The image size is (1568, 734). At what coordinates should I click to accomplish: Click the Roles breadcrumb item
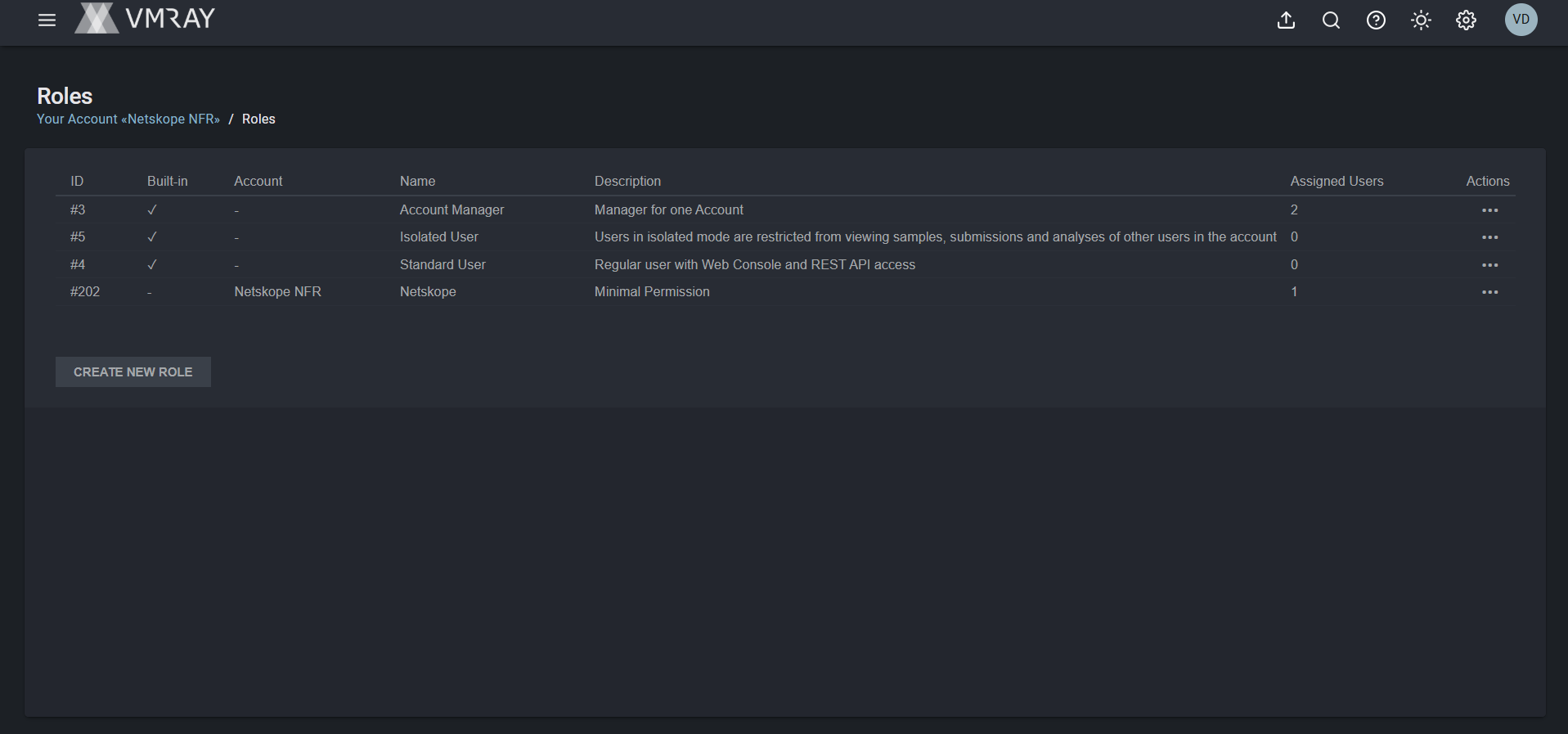point(258,119)
